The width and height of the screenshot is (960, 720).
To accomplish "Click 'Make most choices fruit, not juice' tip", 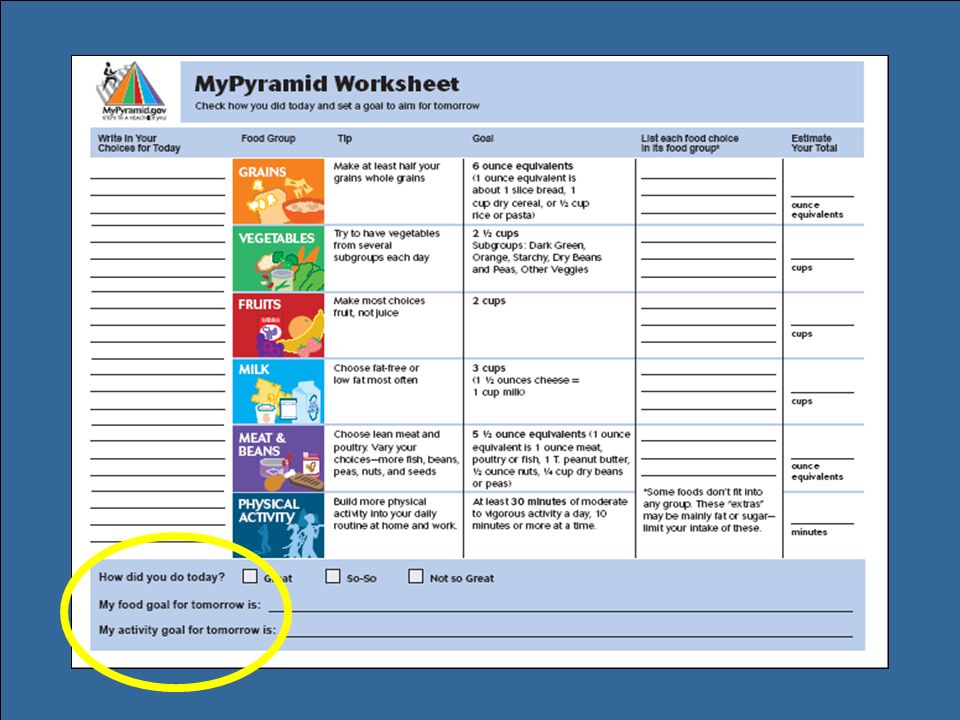I will [379, 307].
